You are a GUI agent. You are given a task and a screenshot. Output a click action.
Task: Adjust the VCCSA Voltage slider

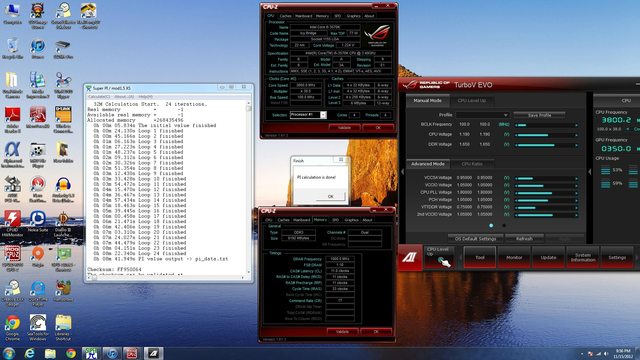click(546, 178)
